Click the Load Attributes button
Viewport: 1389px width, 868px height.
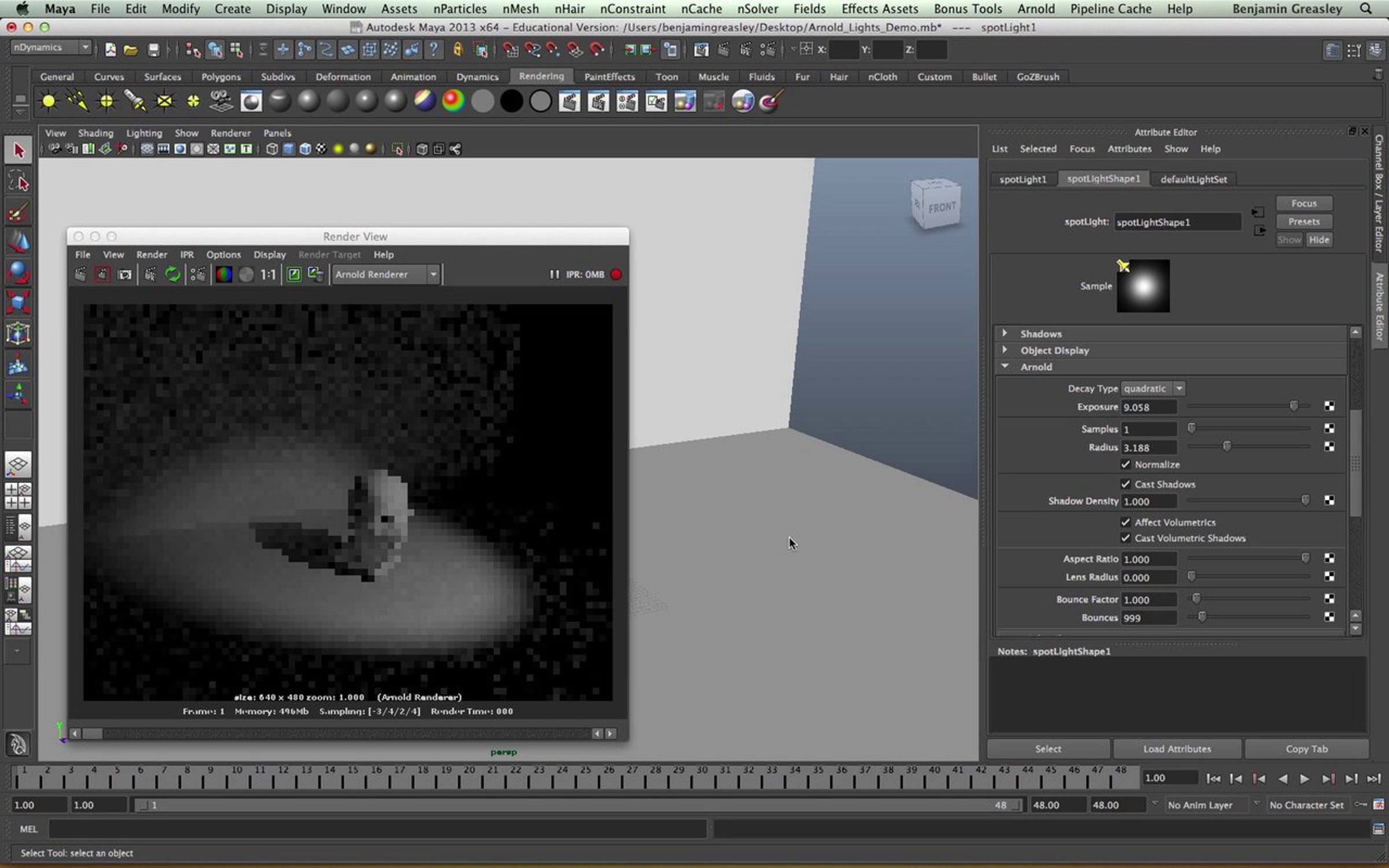pos(1177,749)
